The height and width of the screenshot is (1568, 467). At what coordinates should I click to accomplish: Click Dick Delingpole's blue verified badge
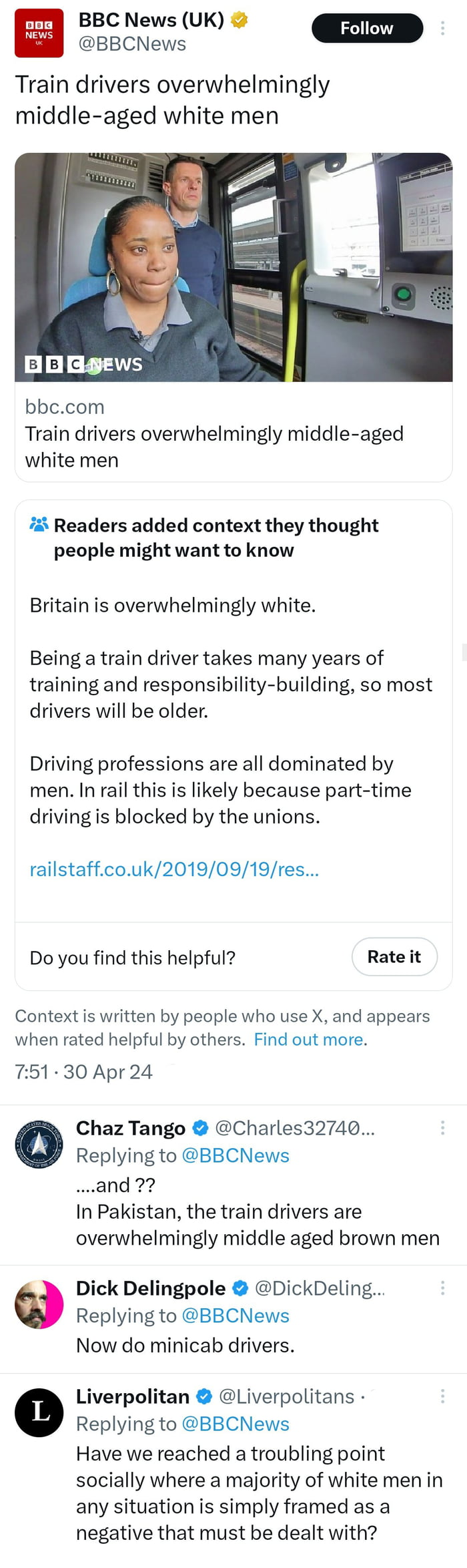(x=240, y=1288)
